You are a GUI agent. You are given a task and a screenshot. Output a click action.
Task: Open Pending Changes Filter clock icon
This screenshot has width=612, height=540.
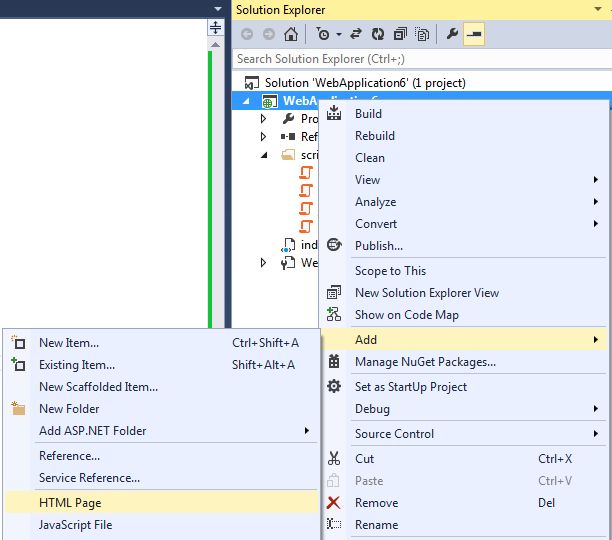click(x=322, y=34)
